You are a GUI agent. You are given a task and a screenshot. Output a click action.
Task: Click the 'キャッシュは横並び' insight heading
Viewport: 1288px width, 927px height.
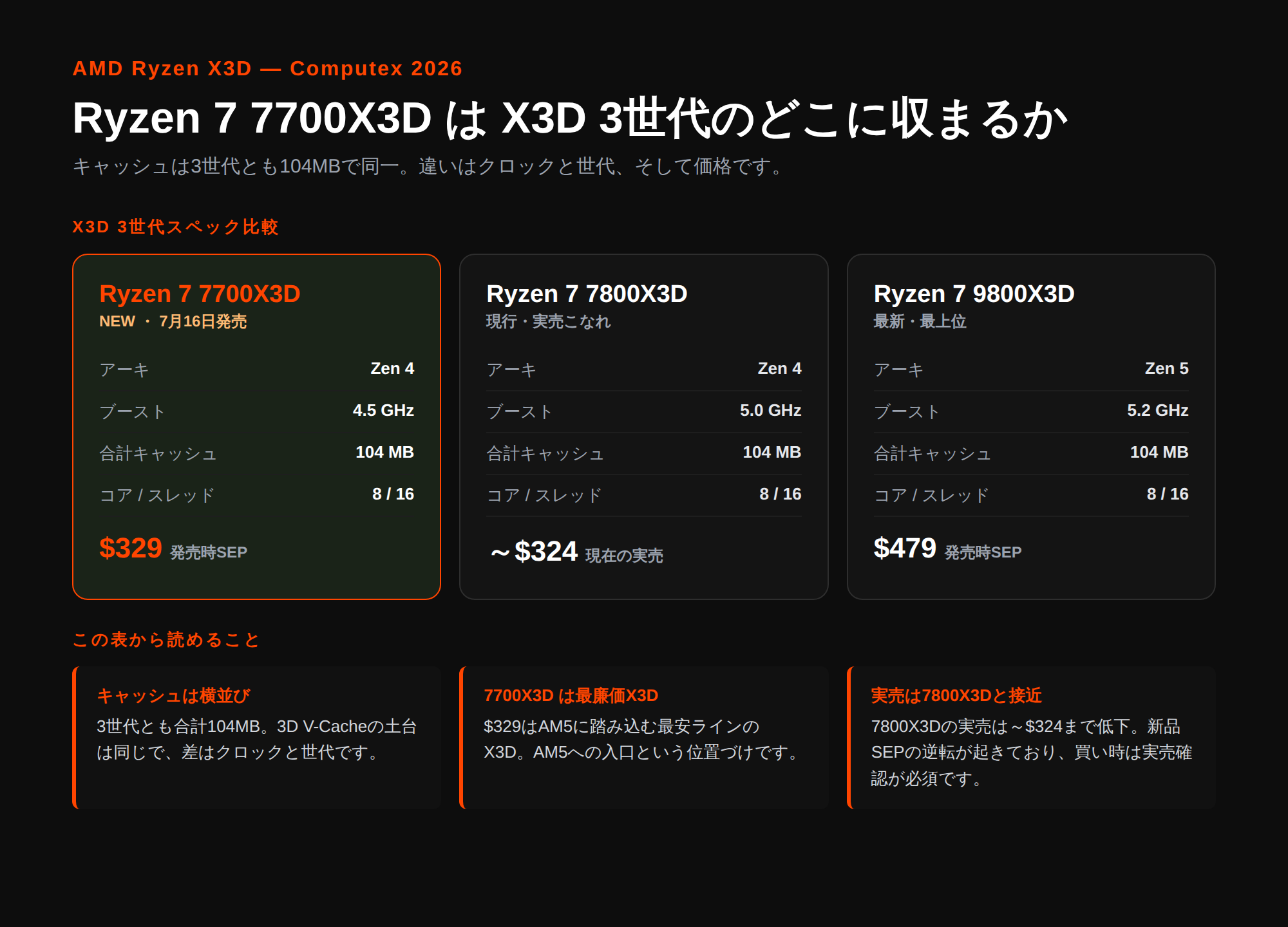173,695
